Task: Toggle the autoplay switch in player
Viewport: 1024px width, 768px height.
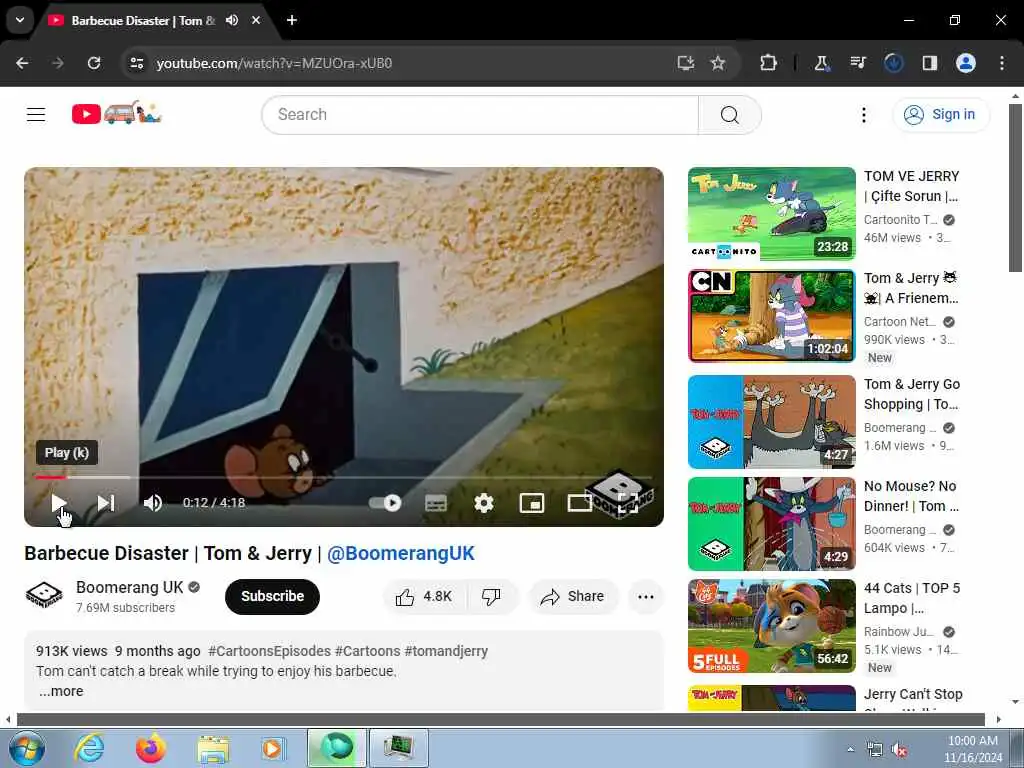Action: [385, 503]
